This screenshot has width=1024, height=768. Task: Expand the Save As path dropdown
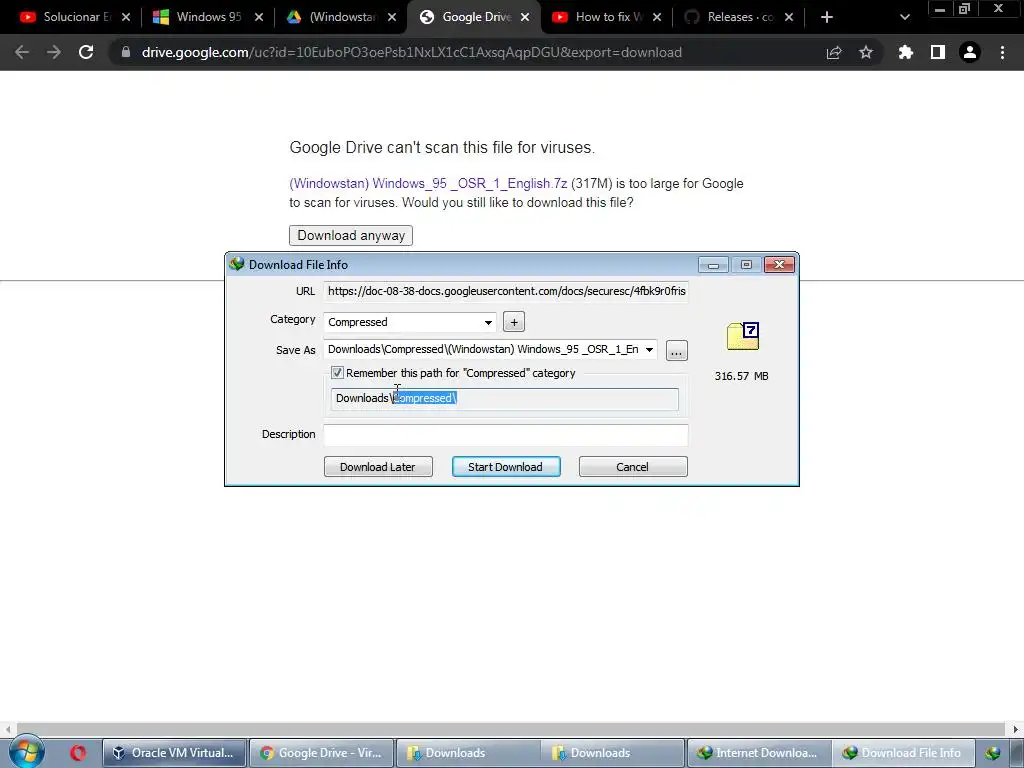pyautogui.click(x=649, y=349)
